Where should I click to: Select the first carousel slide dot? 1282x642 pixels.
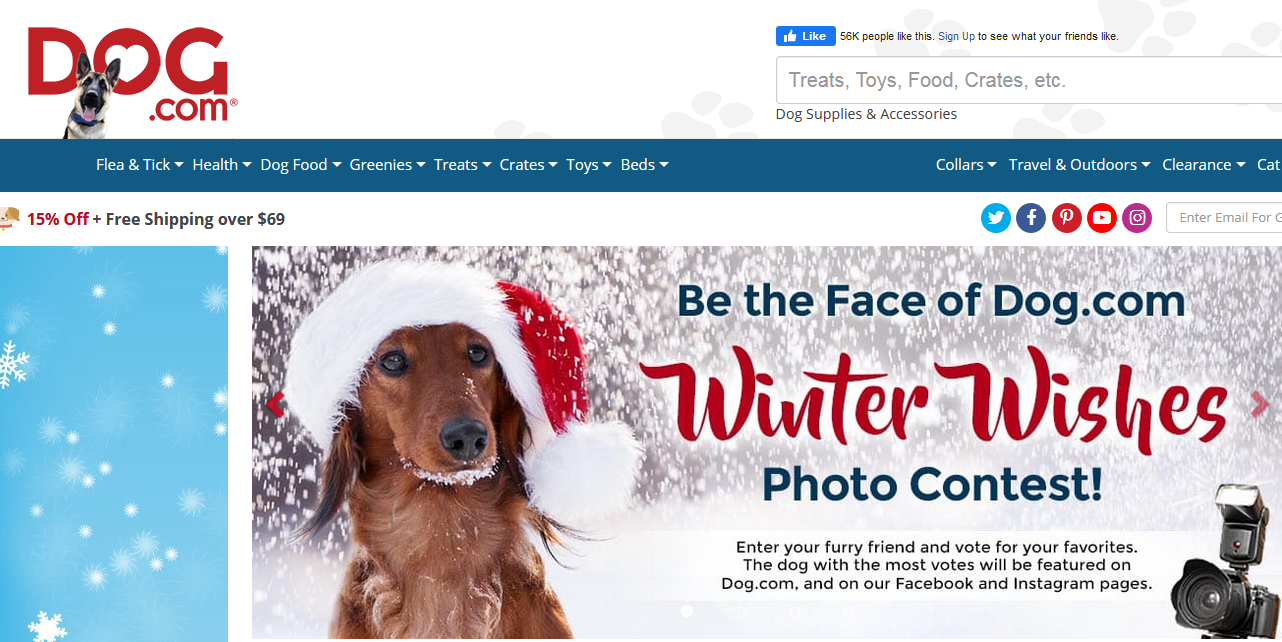687,611
